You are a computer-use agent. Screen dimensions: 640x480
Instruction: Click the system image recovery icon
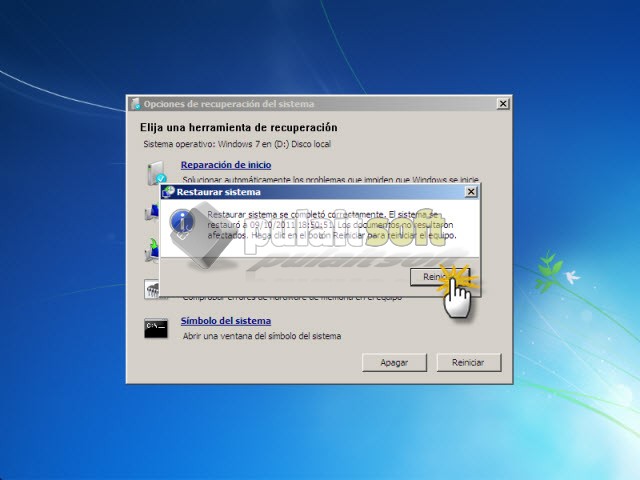click(x=151, y=250)
